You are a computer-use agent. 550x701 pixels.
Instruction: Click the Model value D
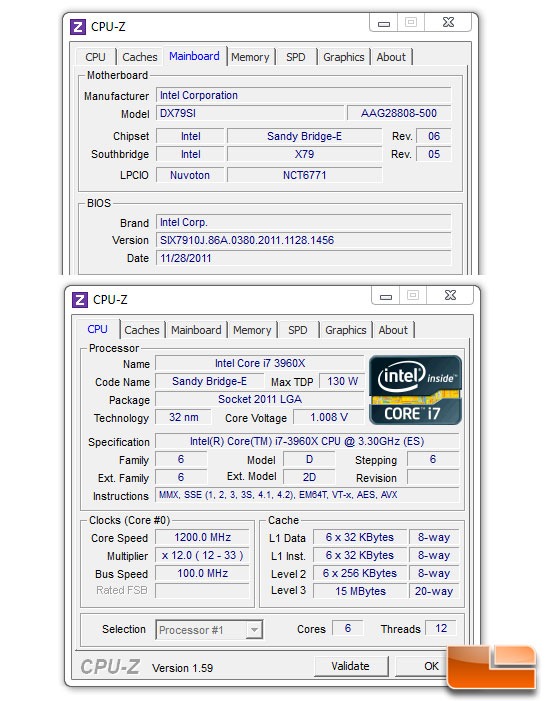pos(309,459)
